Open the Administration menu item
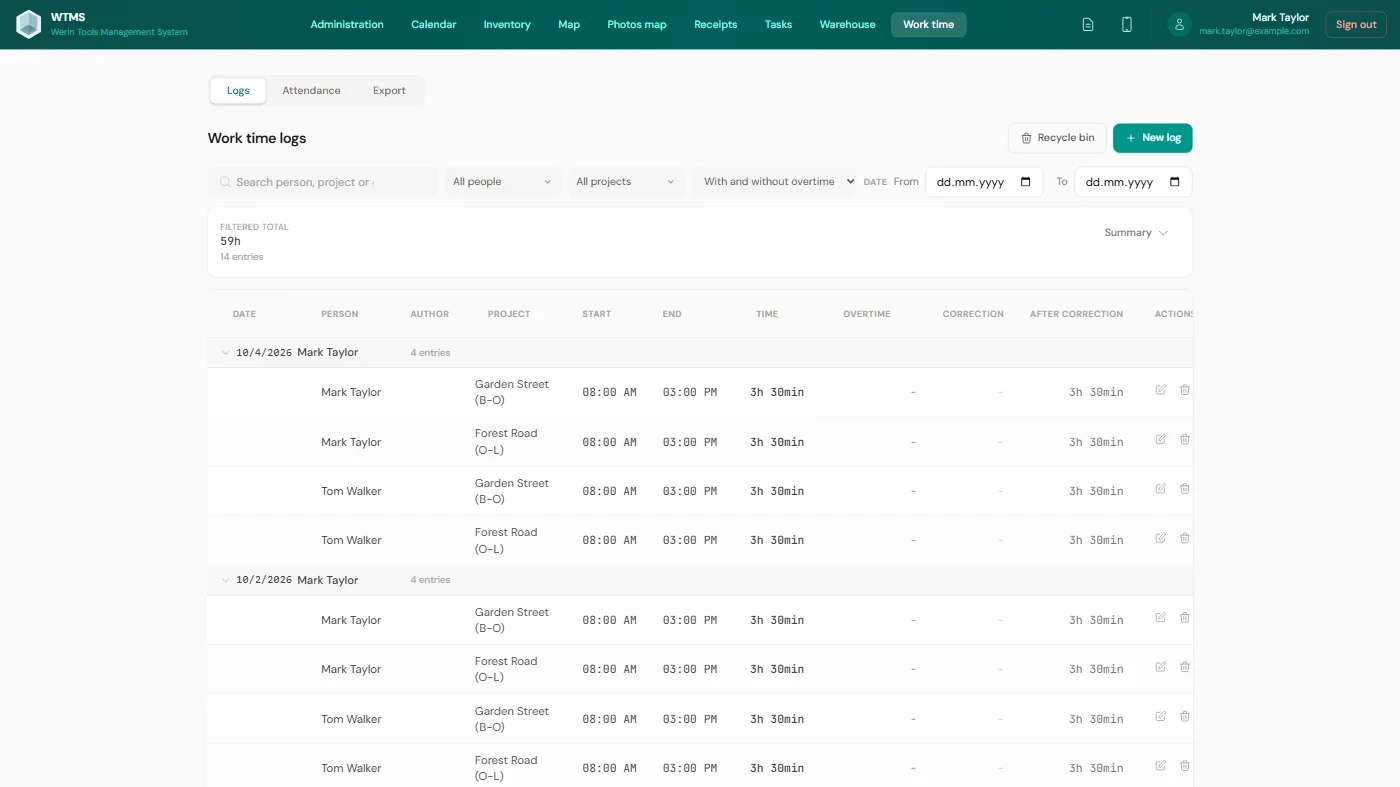 347,25
